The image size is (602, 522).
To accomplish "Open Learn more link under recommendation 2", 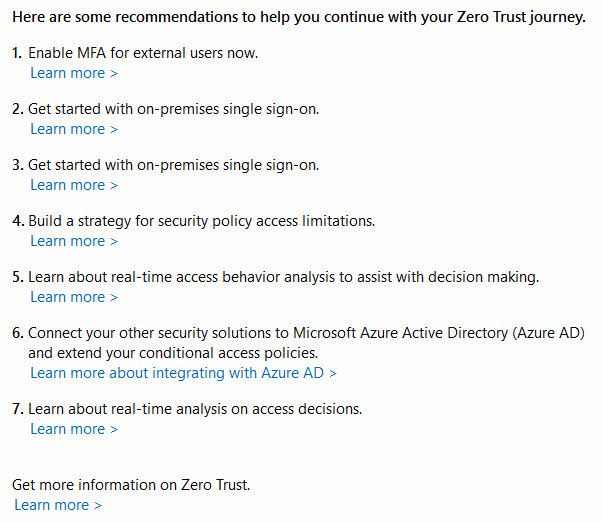I will [x=74, y=129].
